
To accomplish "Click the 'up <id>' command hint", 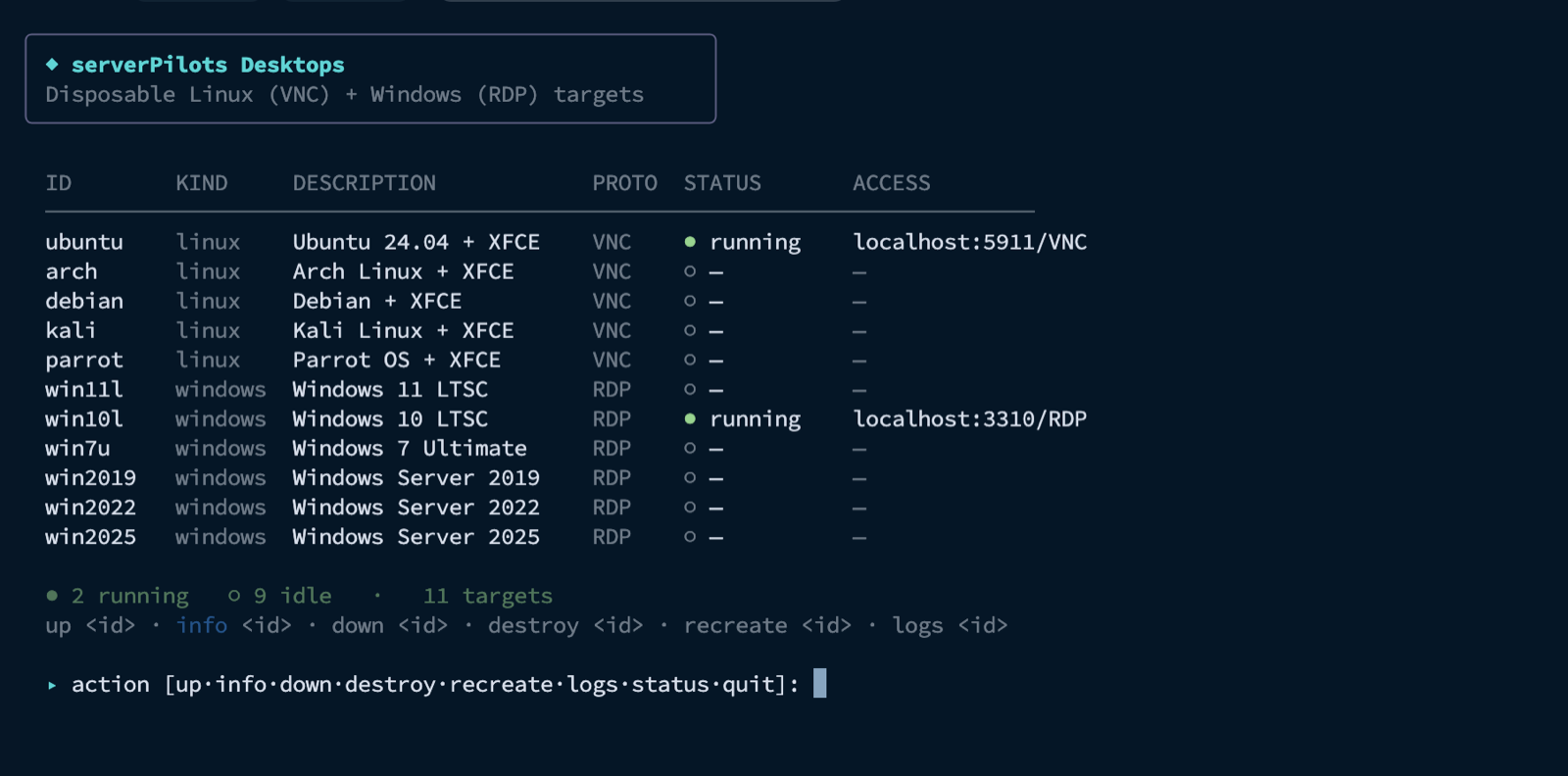I will [90, 626].
